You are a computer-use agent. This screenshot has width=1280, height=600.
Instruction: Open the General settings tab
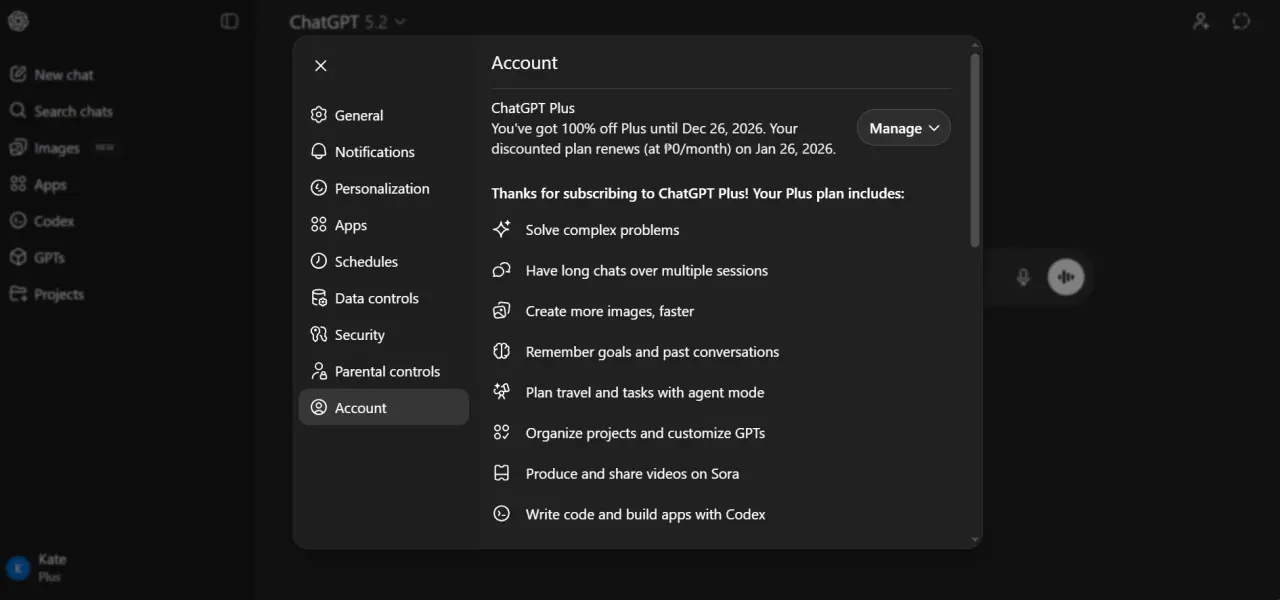click(x=383, y=115)
